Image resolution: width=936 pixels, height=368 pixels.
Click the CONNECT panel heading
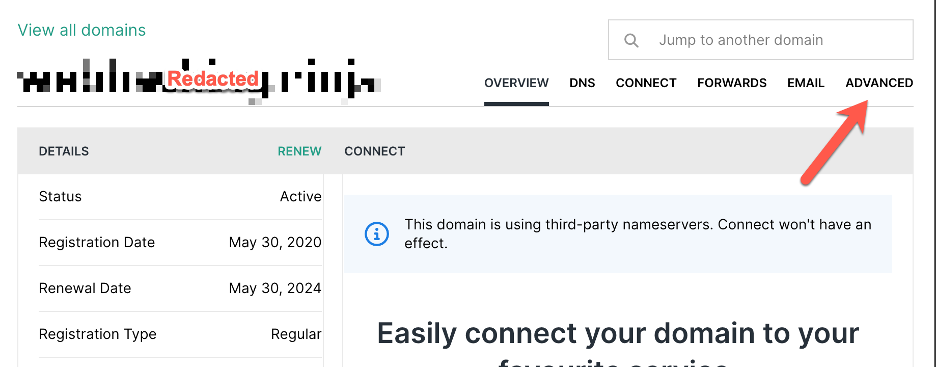pos(375,151)
